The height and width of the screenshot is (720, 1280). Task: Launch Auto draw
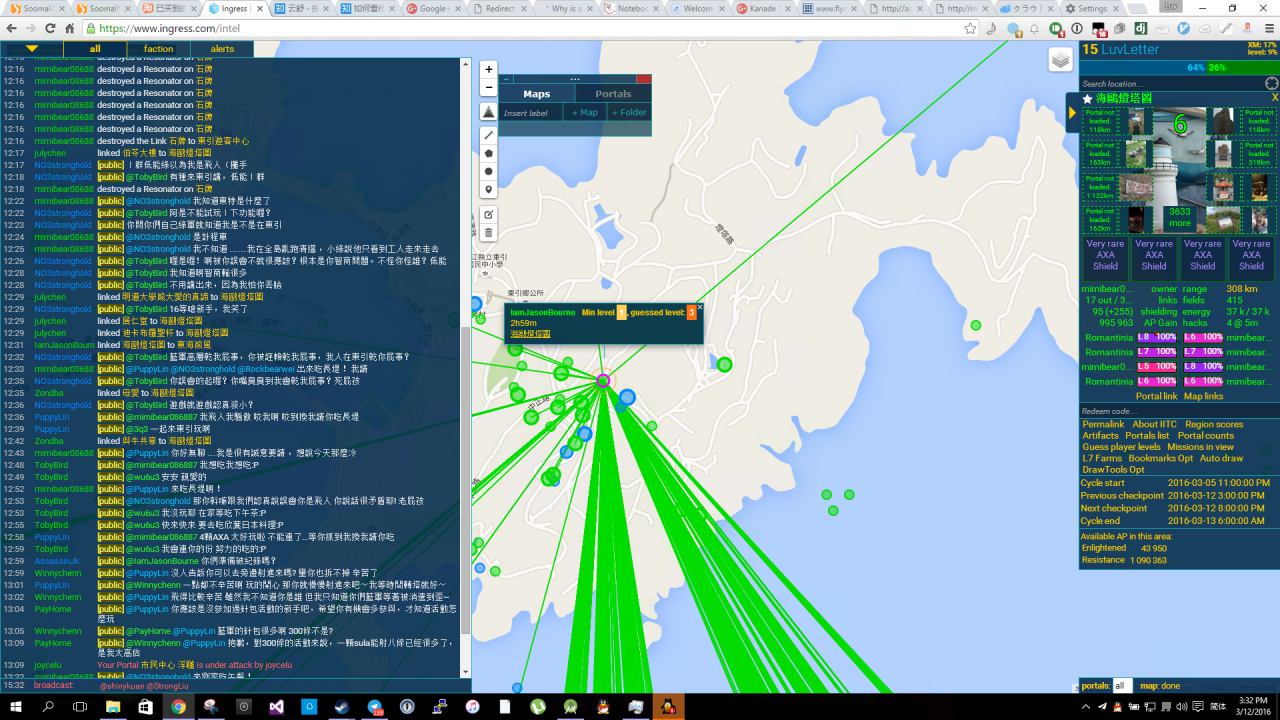click(x=1221, y=458)
